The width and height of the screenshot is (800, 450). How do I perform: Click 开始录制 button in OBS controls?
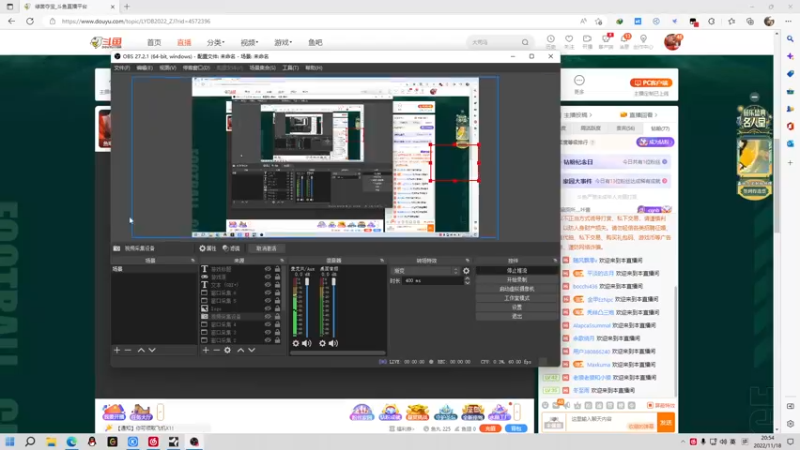pos(517,280)
